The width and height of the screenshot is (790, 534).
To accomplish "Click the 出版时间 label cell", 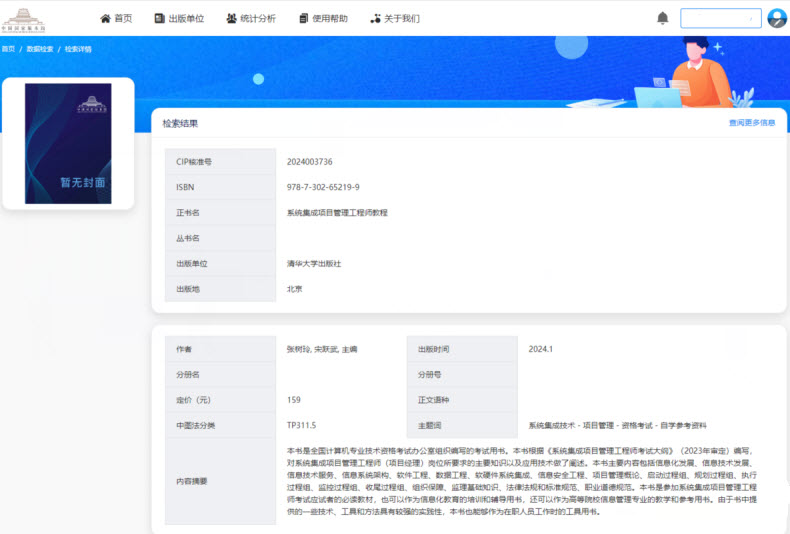I will point(462,349).
